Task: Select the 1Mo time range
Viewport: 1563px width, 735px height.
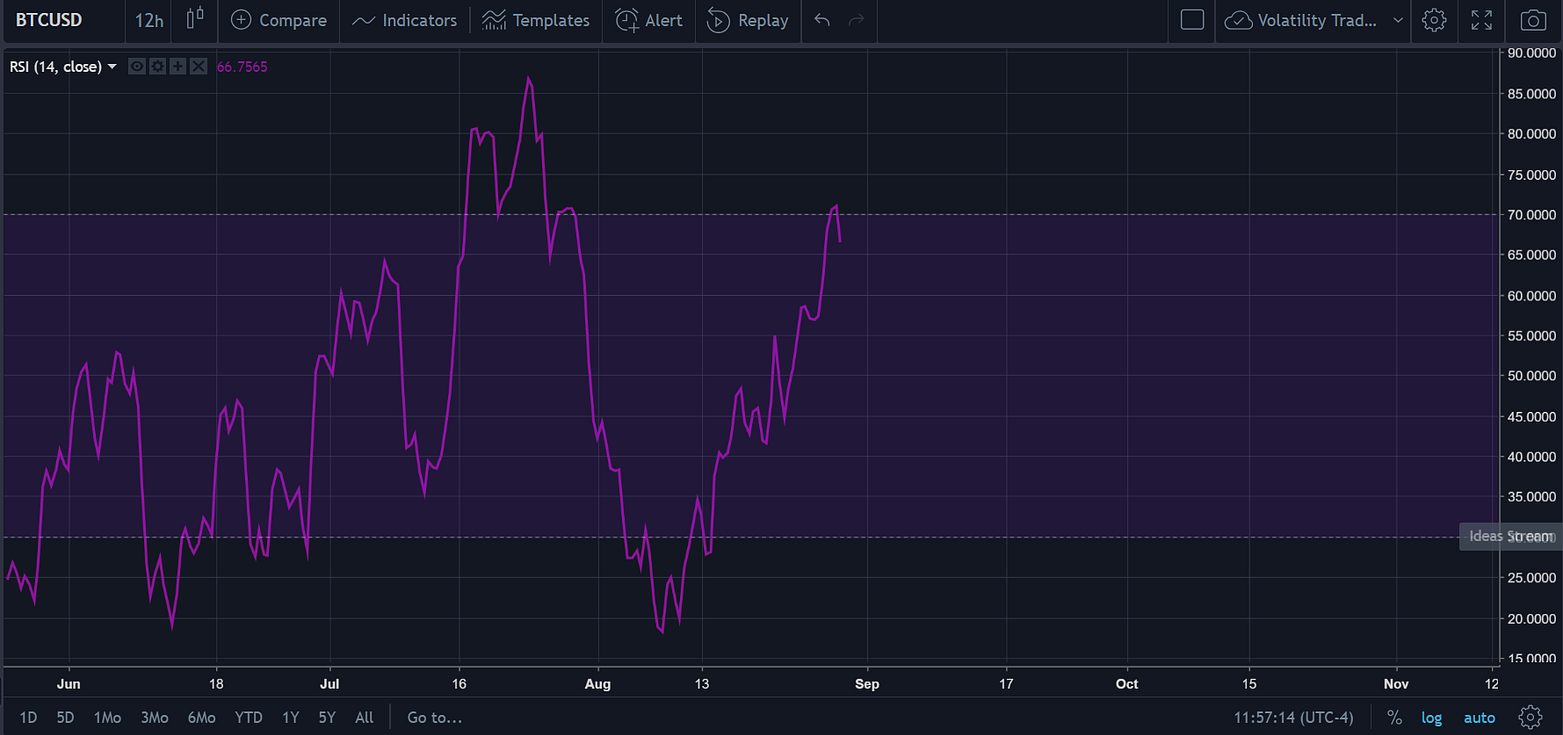Action: tap(107, 717)
